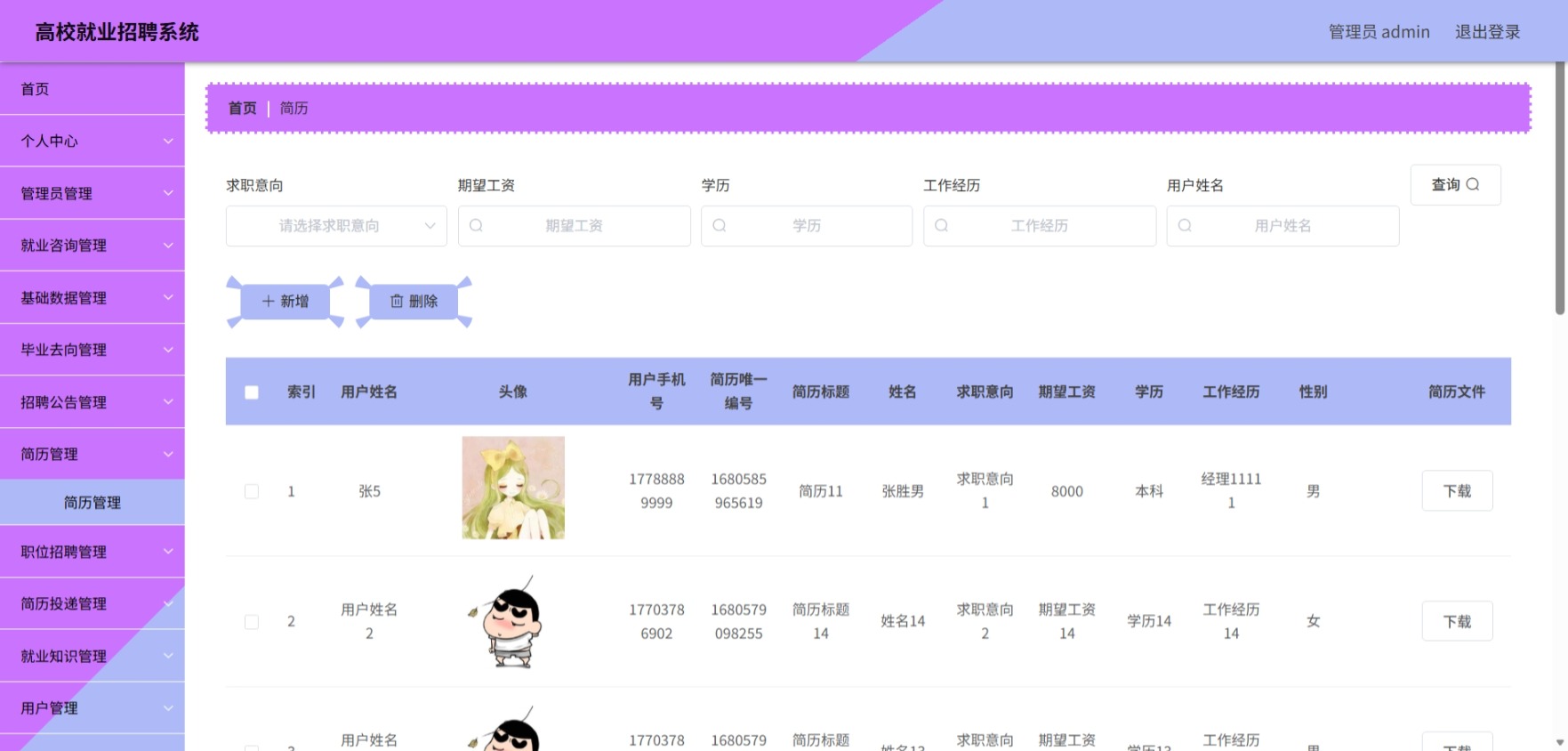Click the search magnifier icon in 期望工资 field
Screen dimensions: 1568x751
click(476, 226)
